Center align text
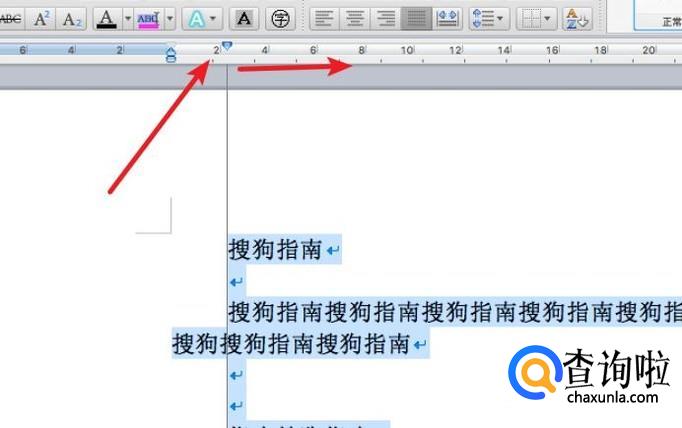 coord(355,19)
